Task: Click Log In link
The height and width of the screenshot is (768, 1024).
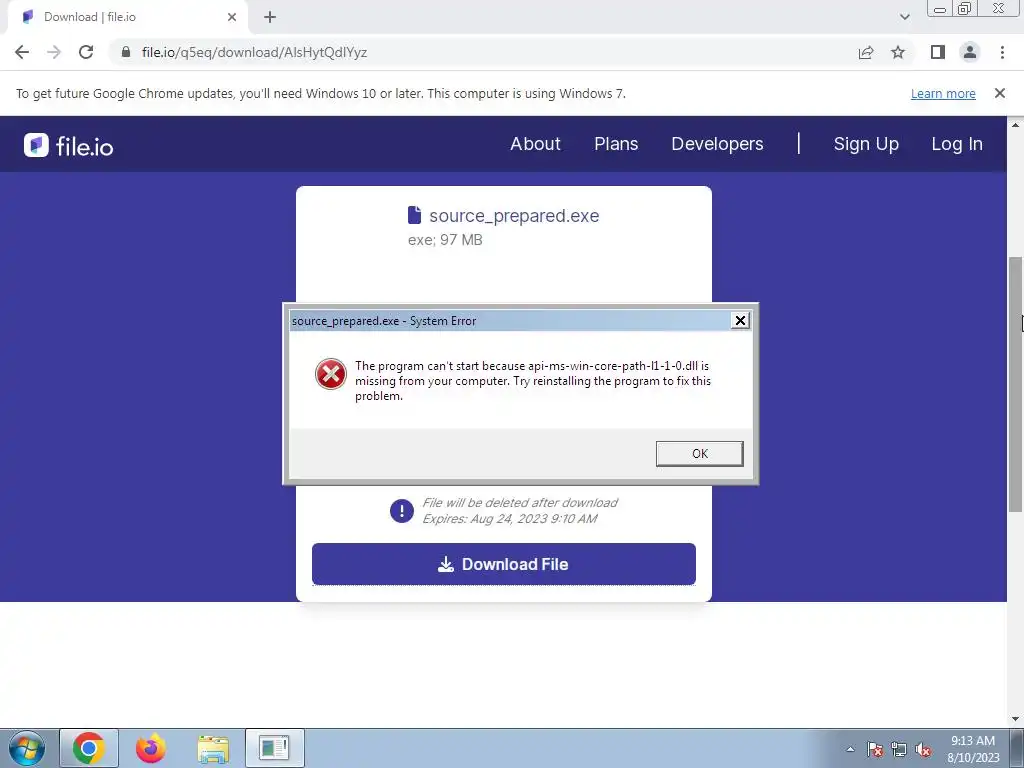Action: [x=957, y=144]
